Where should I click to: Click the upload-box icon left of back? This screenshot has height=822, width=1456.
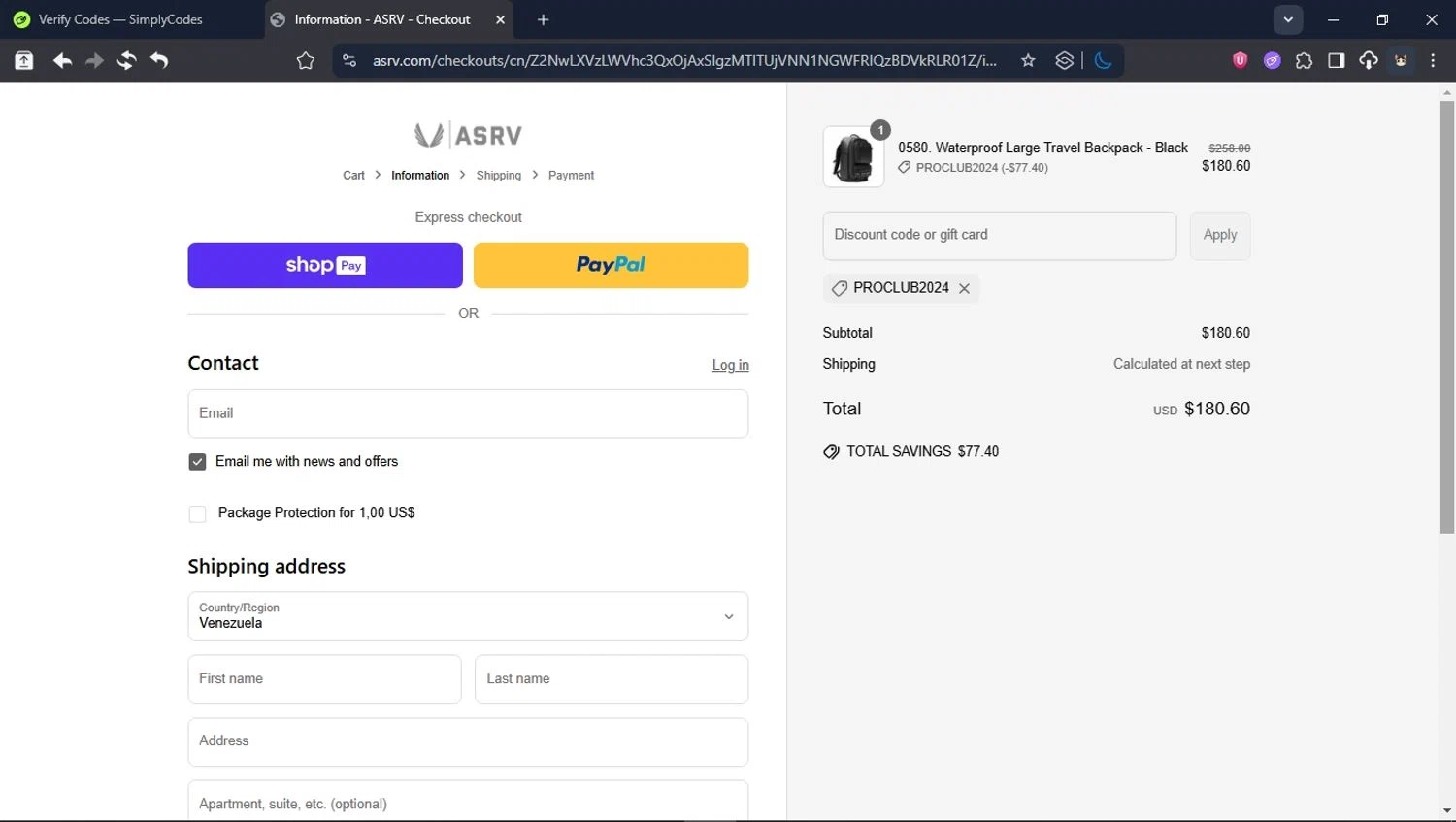(x=24, y=61)
